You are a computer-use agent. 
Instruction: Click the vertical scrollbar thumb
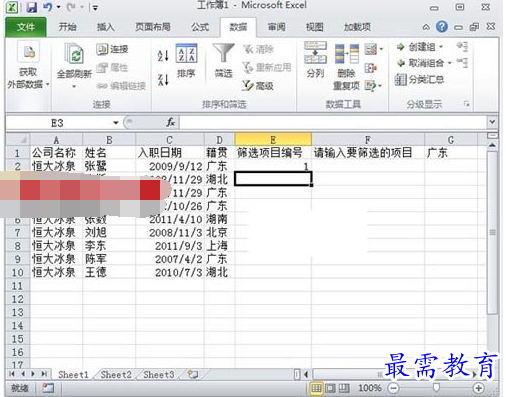492,232
